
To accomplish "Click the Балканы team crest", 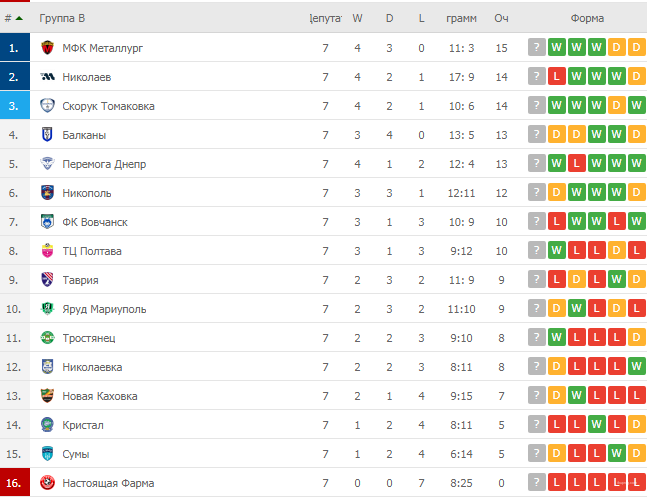I will click(47, 135).
